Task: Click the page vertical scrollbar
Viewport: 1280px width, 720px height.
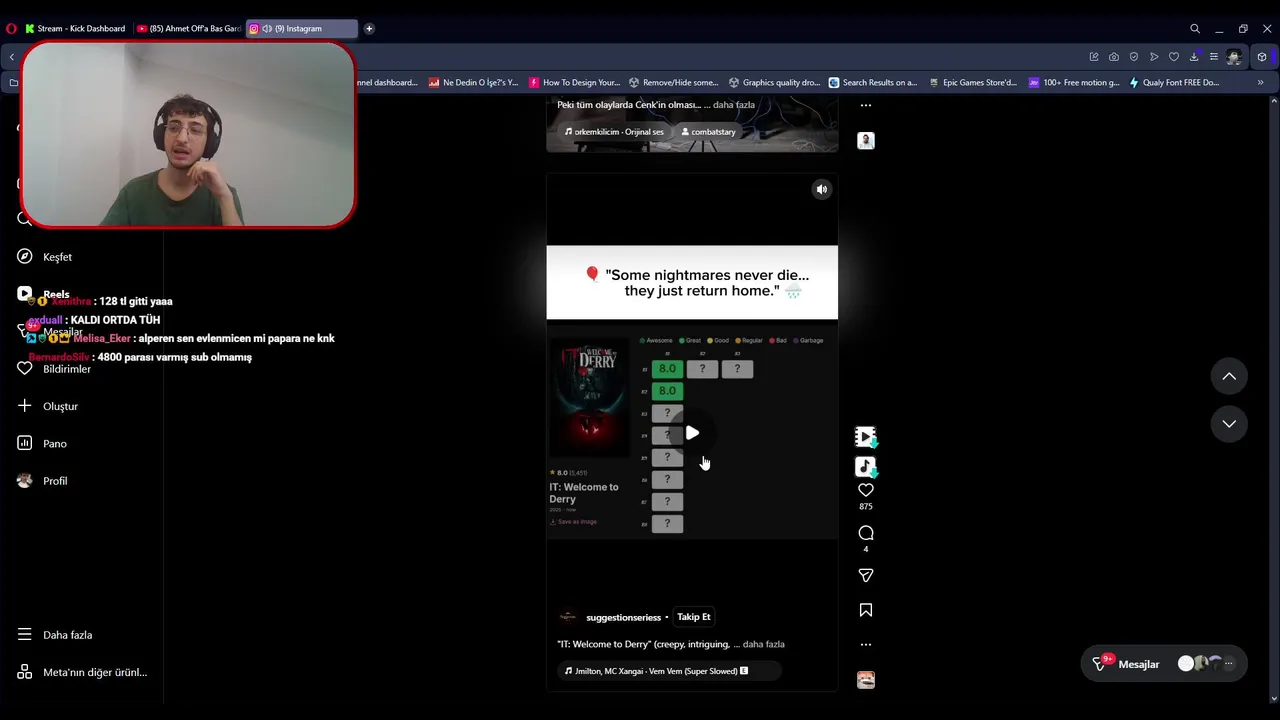Action: tap(1274, 400)
